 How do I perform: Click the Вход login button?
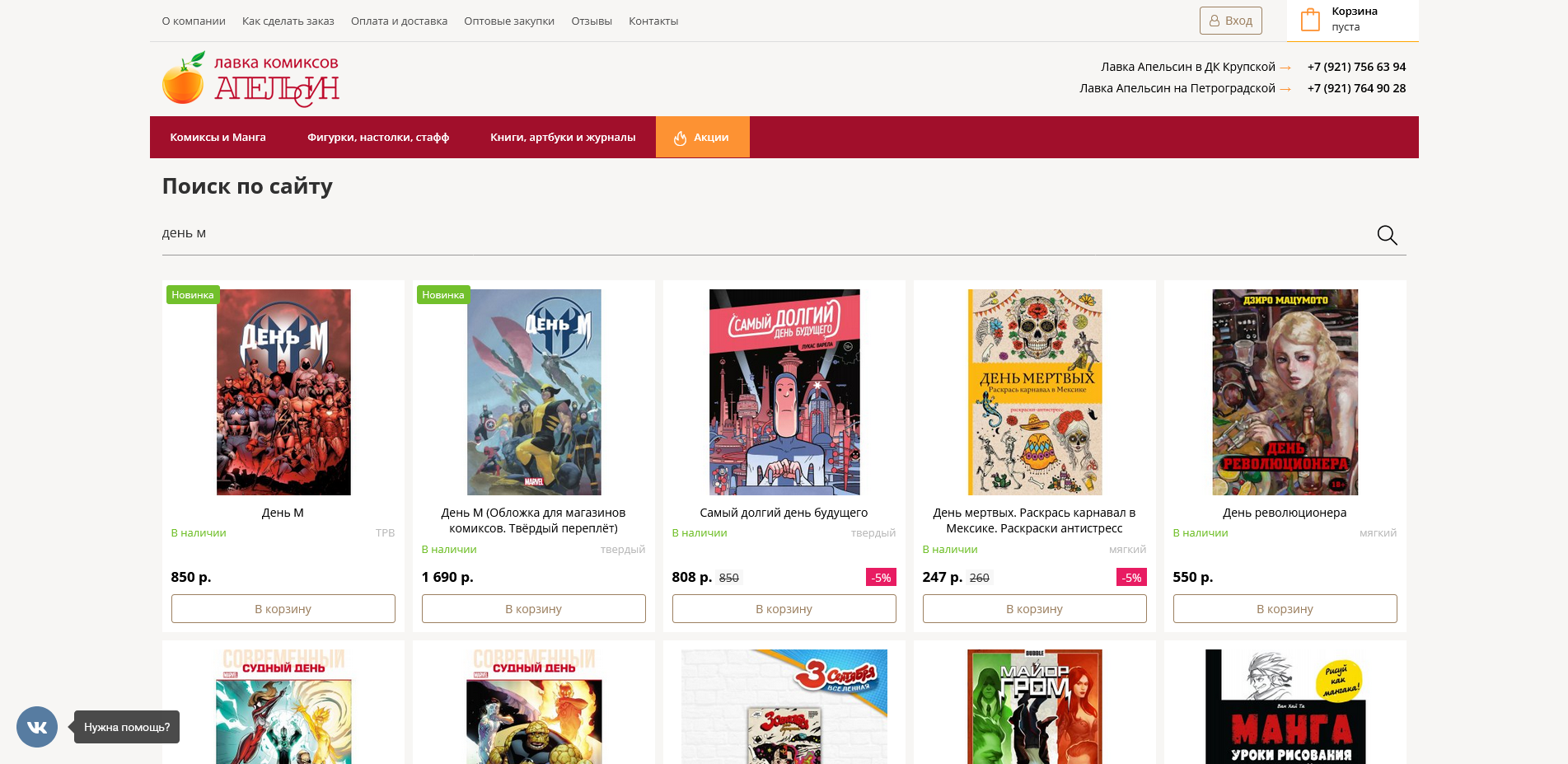tap(1231, 21)
